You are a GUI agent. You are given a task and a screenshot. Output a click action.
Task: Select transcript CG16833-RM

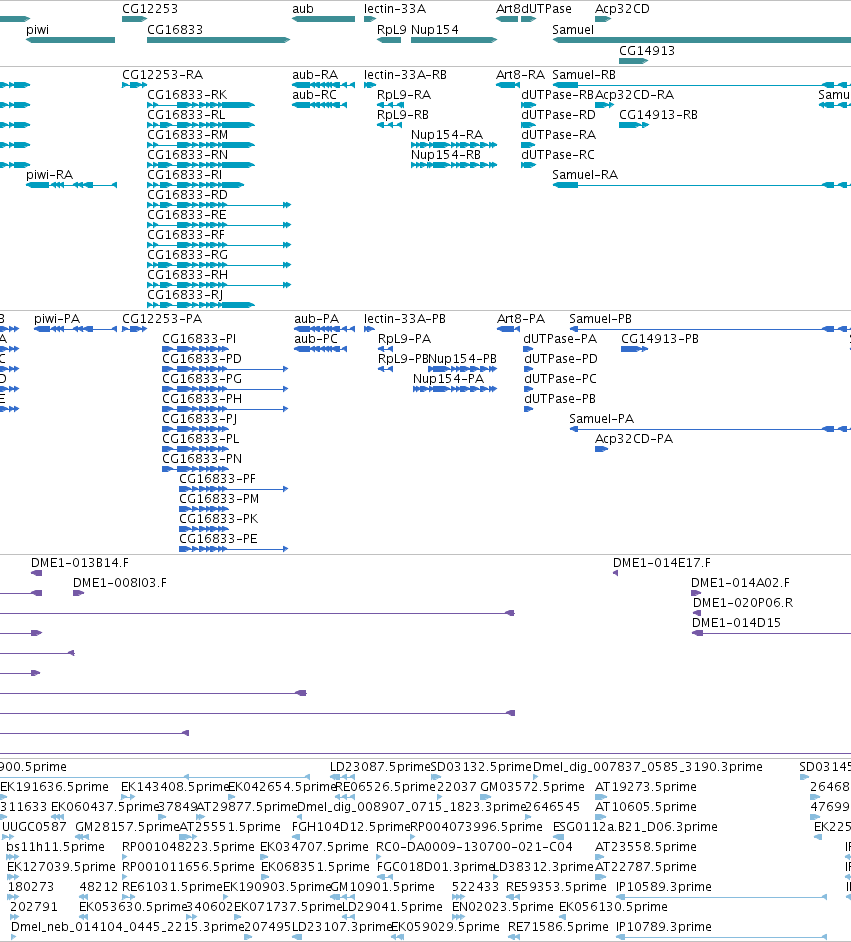[187, 135]
